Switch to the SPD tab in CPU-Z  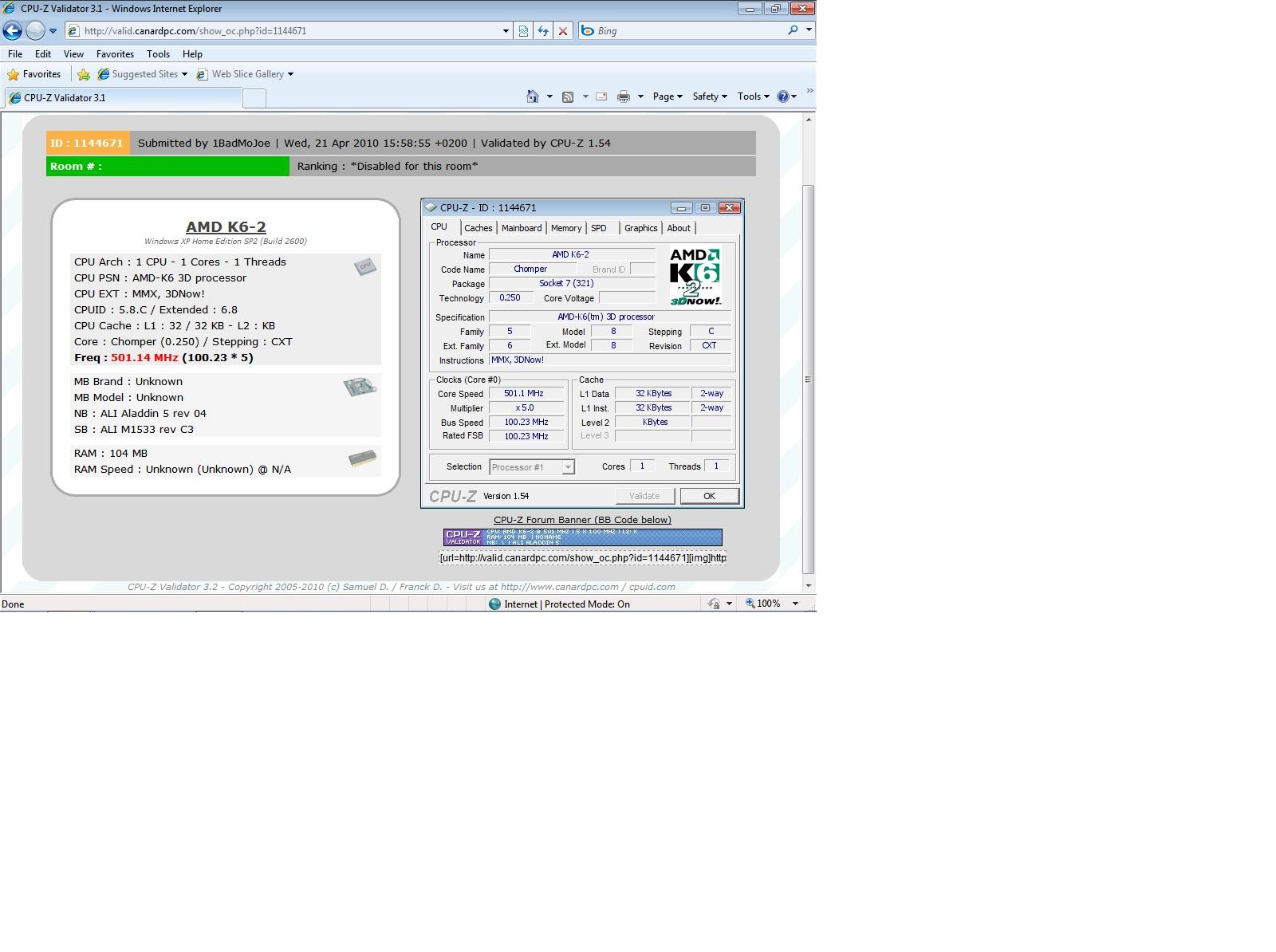pyautogui.click(x=599, y=228)
